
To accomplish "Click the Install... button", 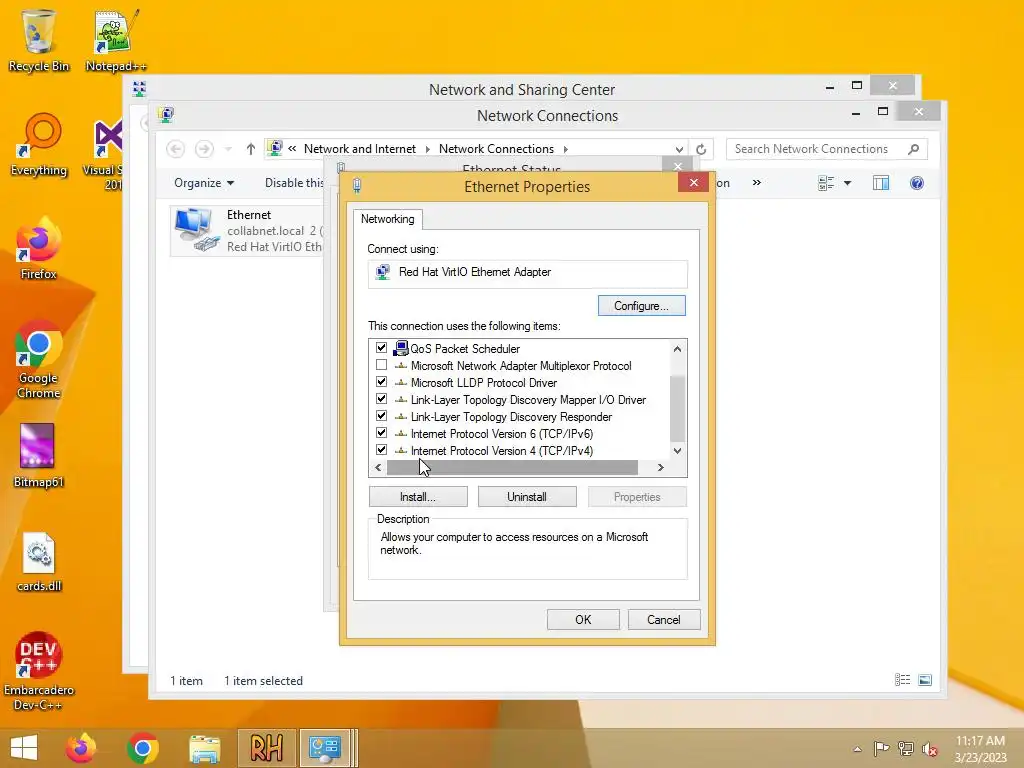I will click(418, 497).
